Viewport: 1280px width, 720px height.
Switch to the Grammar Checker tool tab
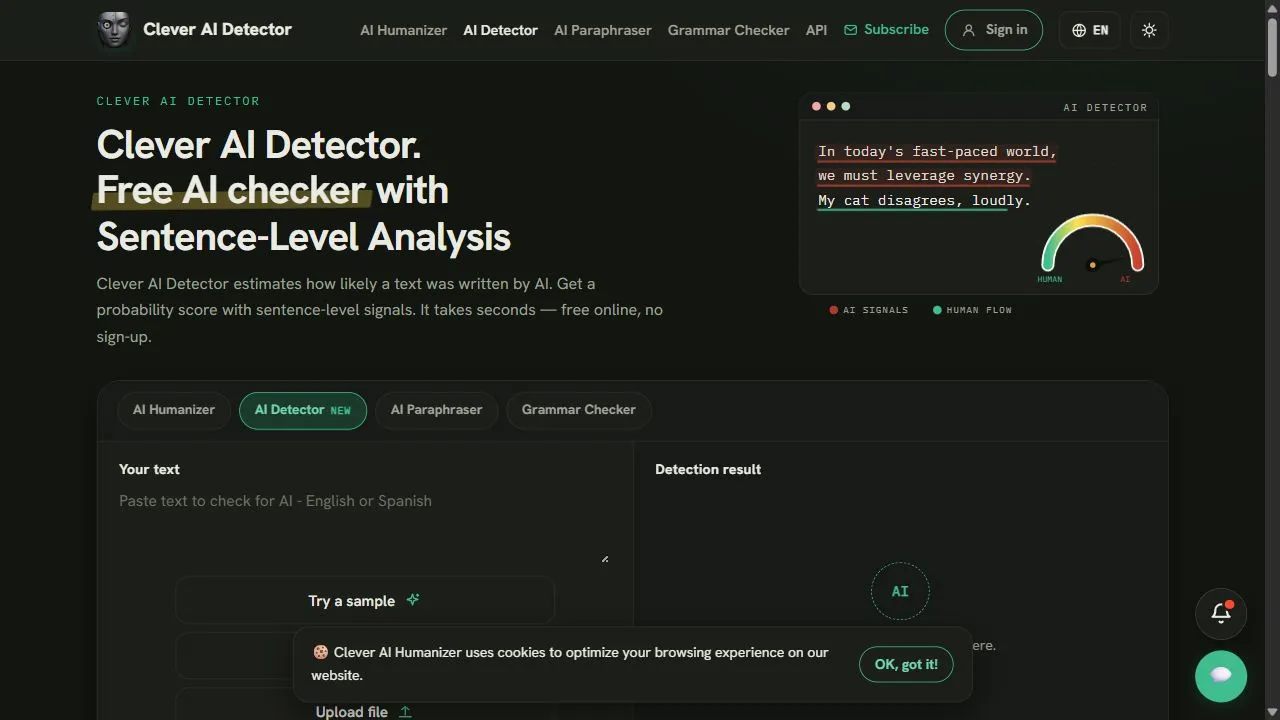pos(578,410)
